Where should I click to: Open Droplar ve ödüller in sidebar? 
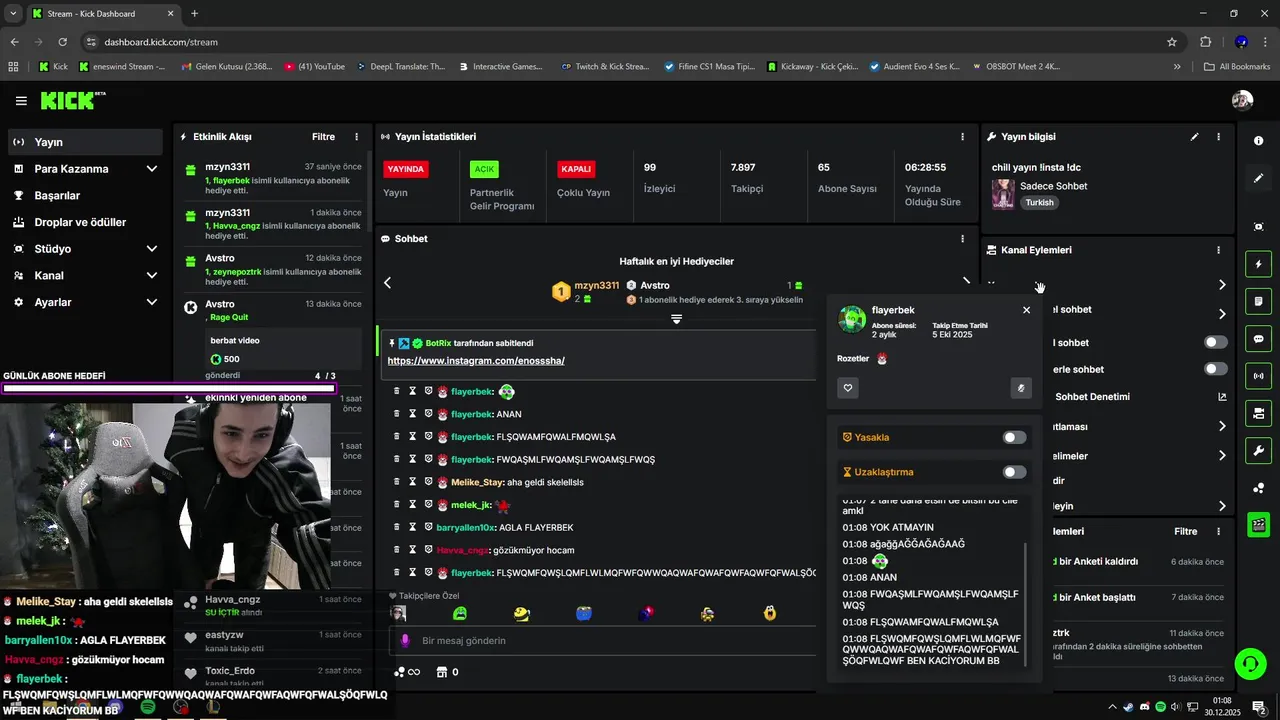[x=85, y=222]
